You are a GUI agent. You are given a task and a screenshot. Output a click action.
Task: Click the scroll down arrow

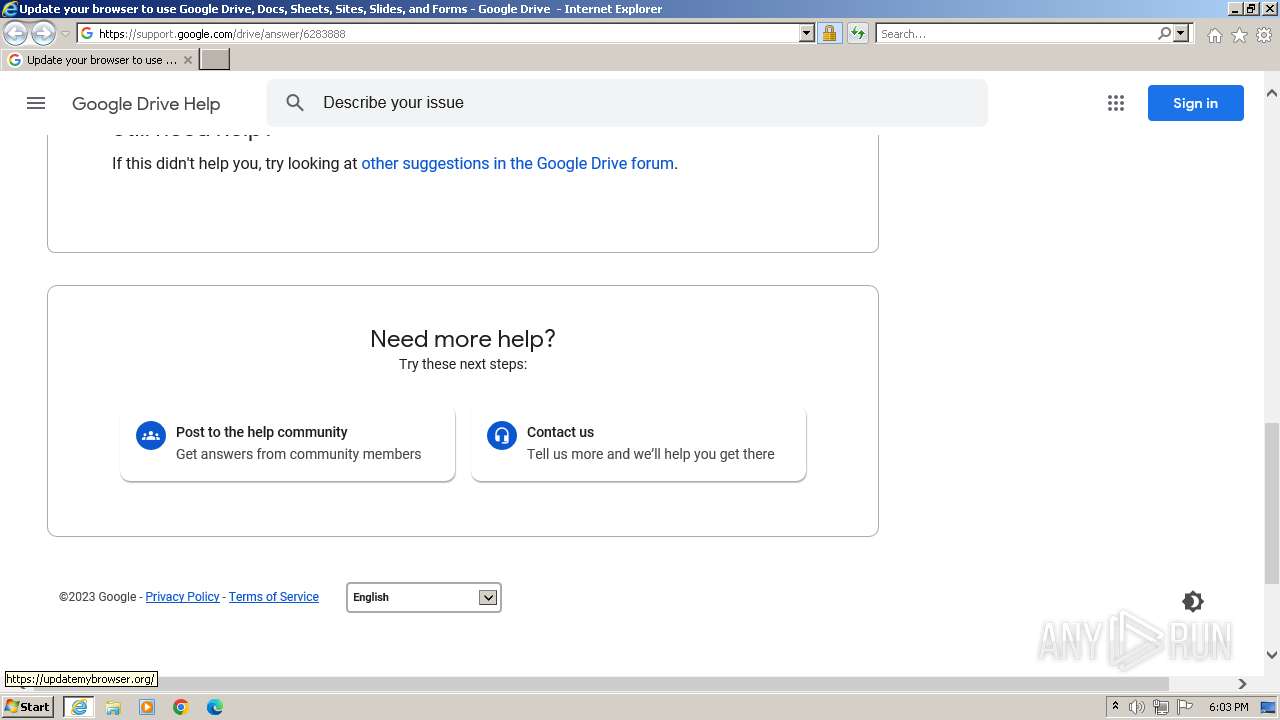(x=1272, y=656)
